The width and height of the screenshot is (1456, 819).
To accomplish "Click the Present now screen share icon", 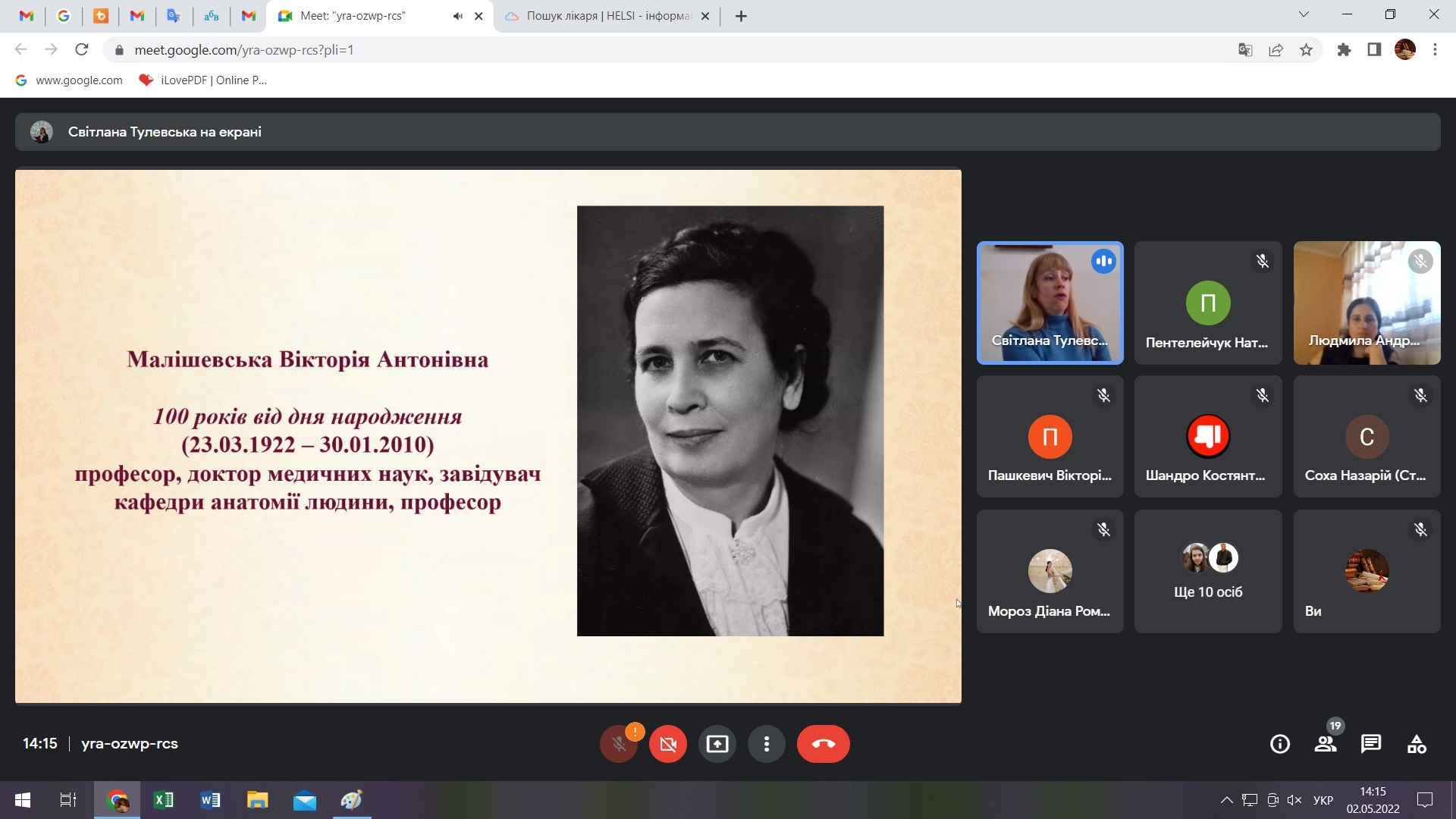I will pos(717,744).
